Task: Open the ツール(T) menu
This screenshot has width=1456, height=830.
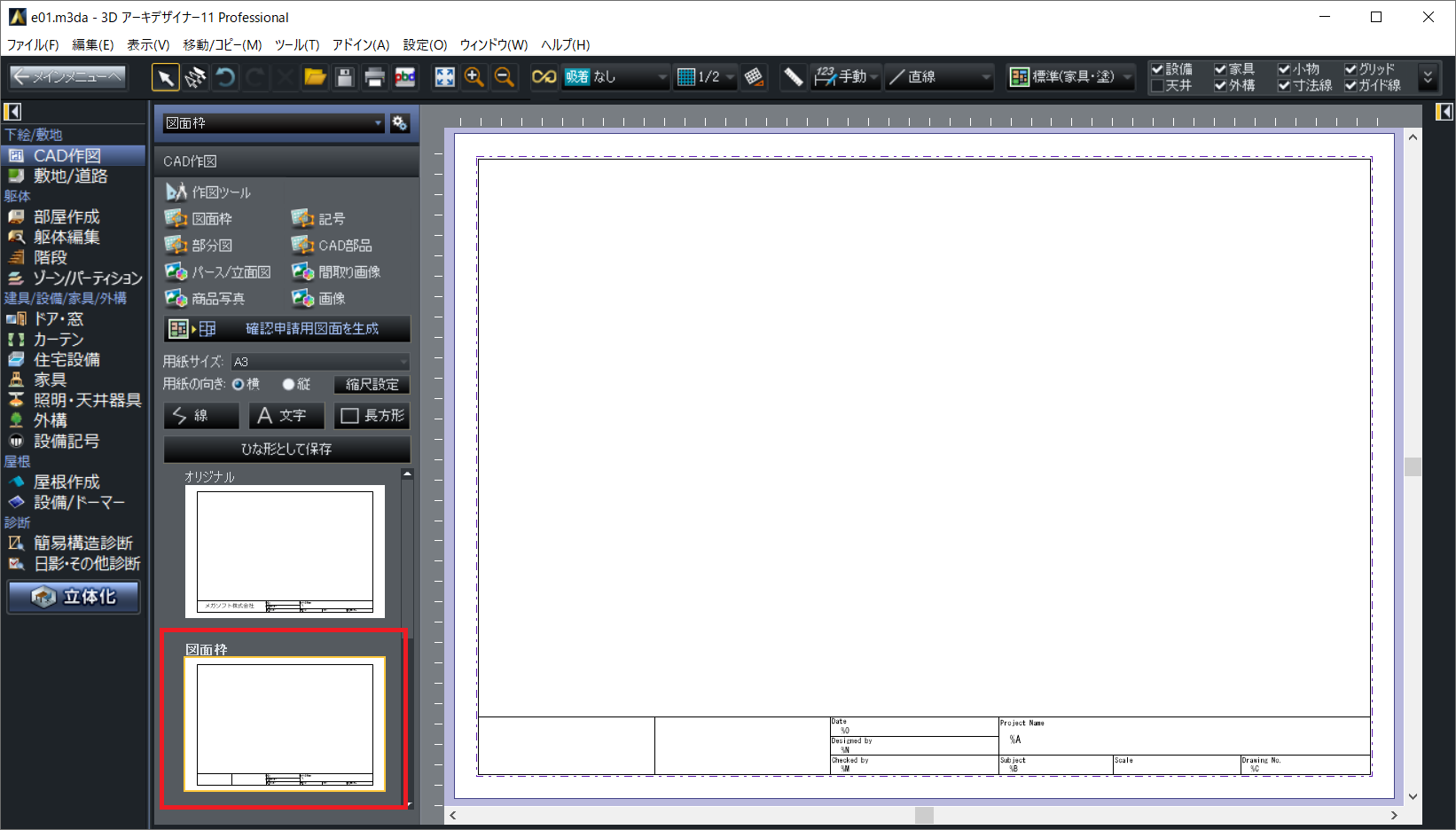Action: [x=296, y=44]
